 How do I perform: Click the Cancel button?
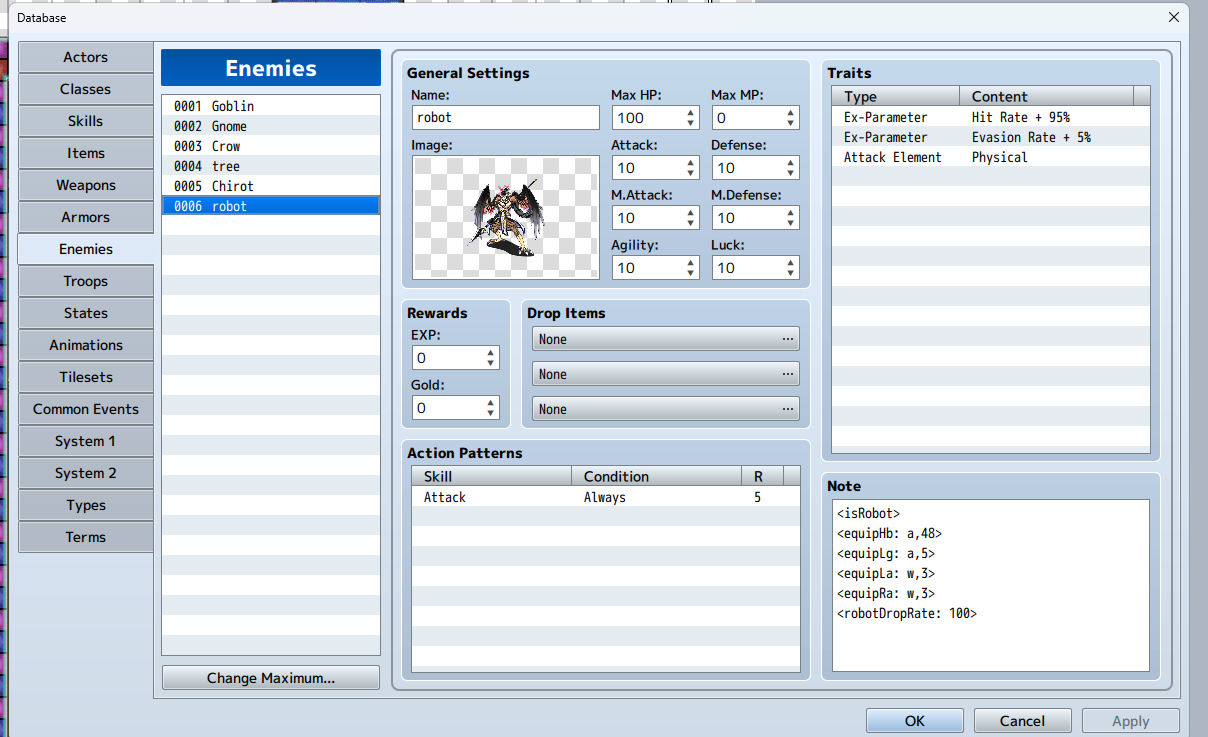coord(1022,721)
